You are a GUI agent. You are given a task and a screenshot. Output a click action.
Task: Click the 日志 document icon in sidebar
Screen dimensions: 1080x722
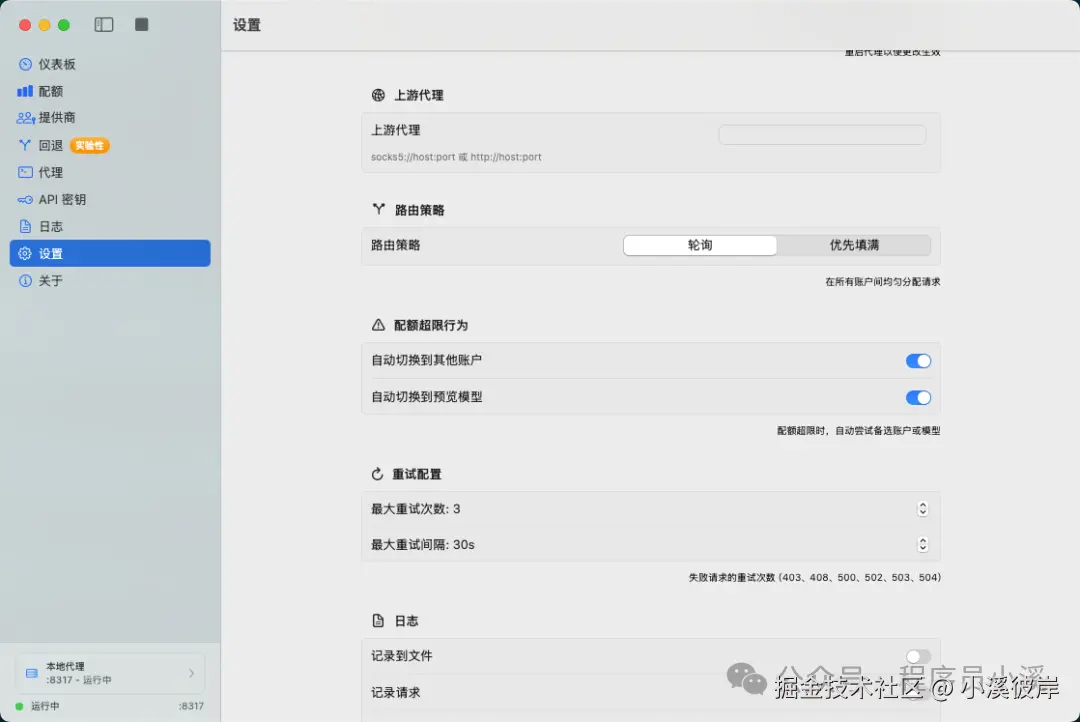click(25, 226)
